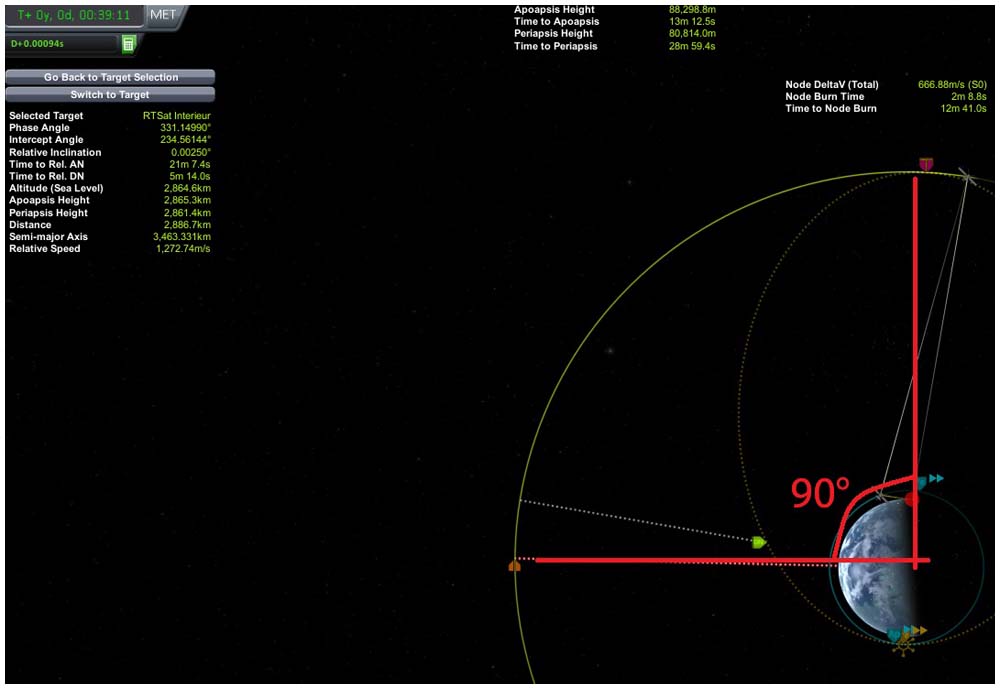The height and width of the screenshot is (689, 1000).
Task: Click the Time to Node Burn label
Action: [831, 108]
